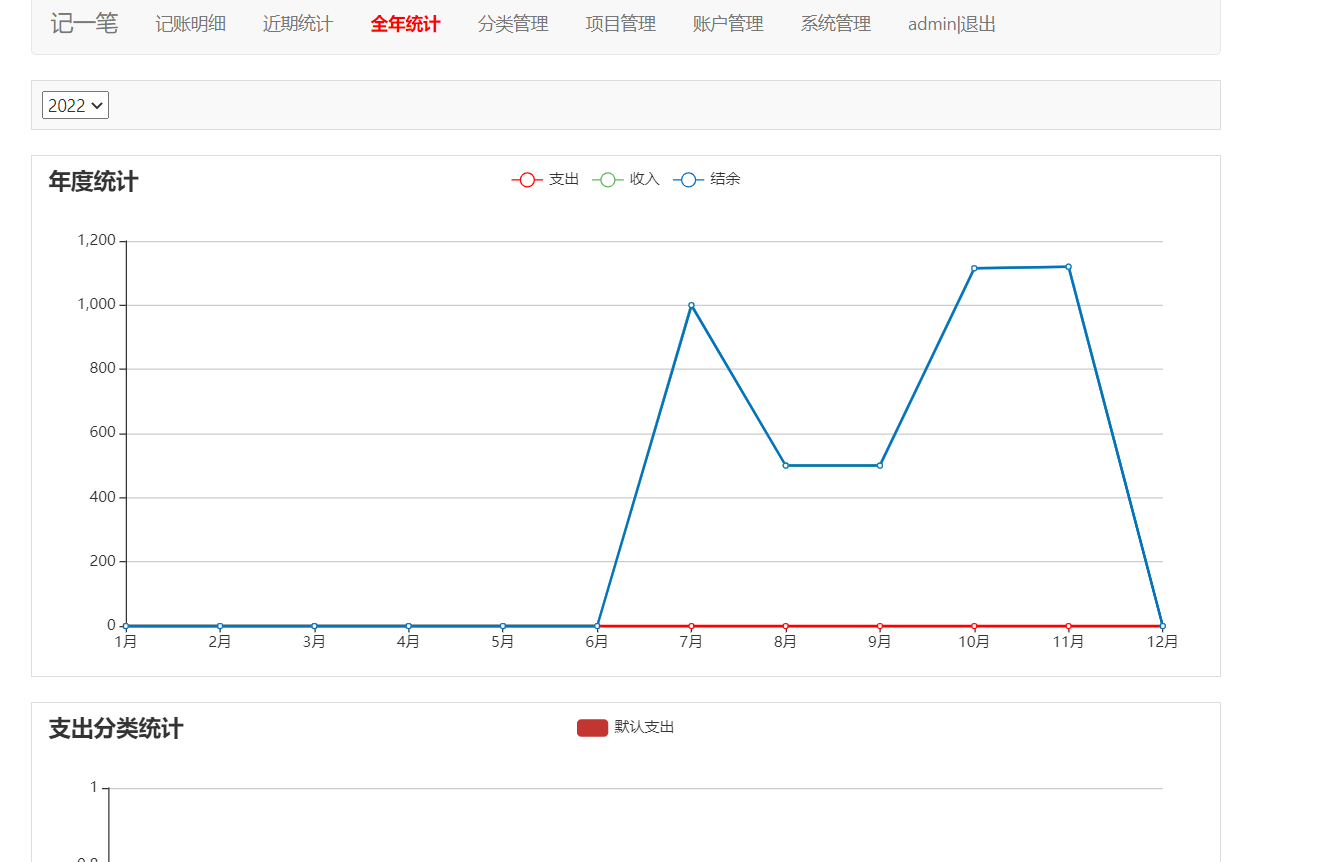Click the blue circle icon beside 结余

pos(687,179)
